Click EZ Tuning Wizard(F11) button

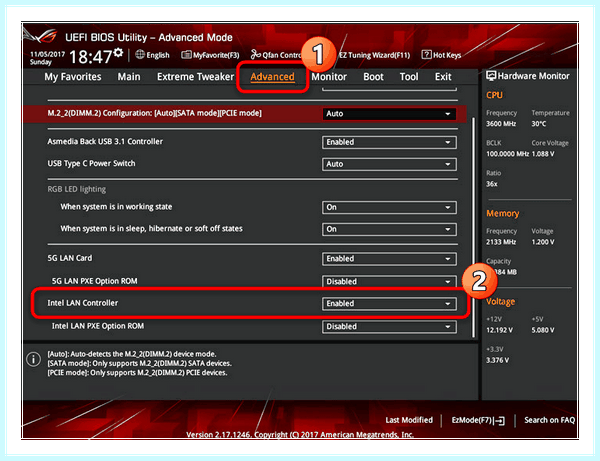[374, 55]
